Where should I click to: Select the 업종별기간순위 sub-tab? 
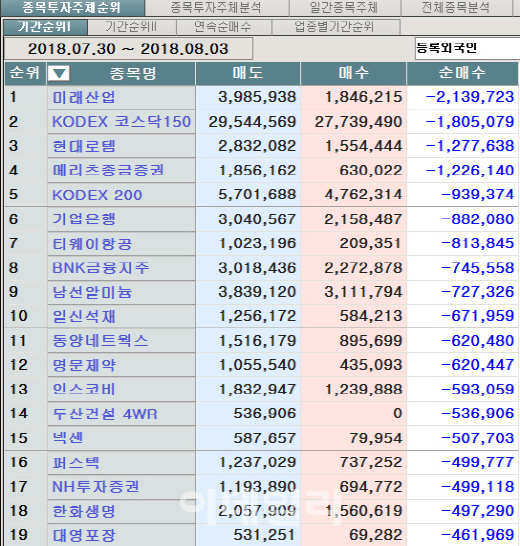pos(336,27)
